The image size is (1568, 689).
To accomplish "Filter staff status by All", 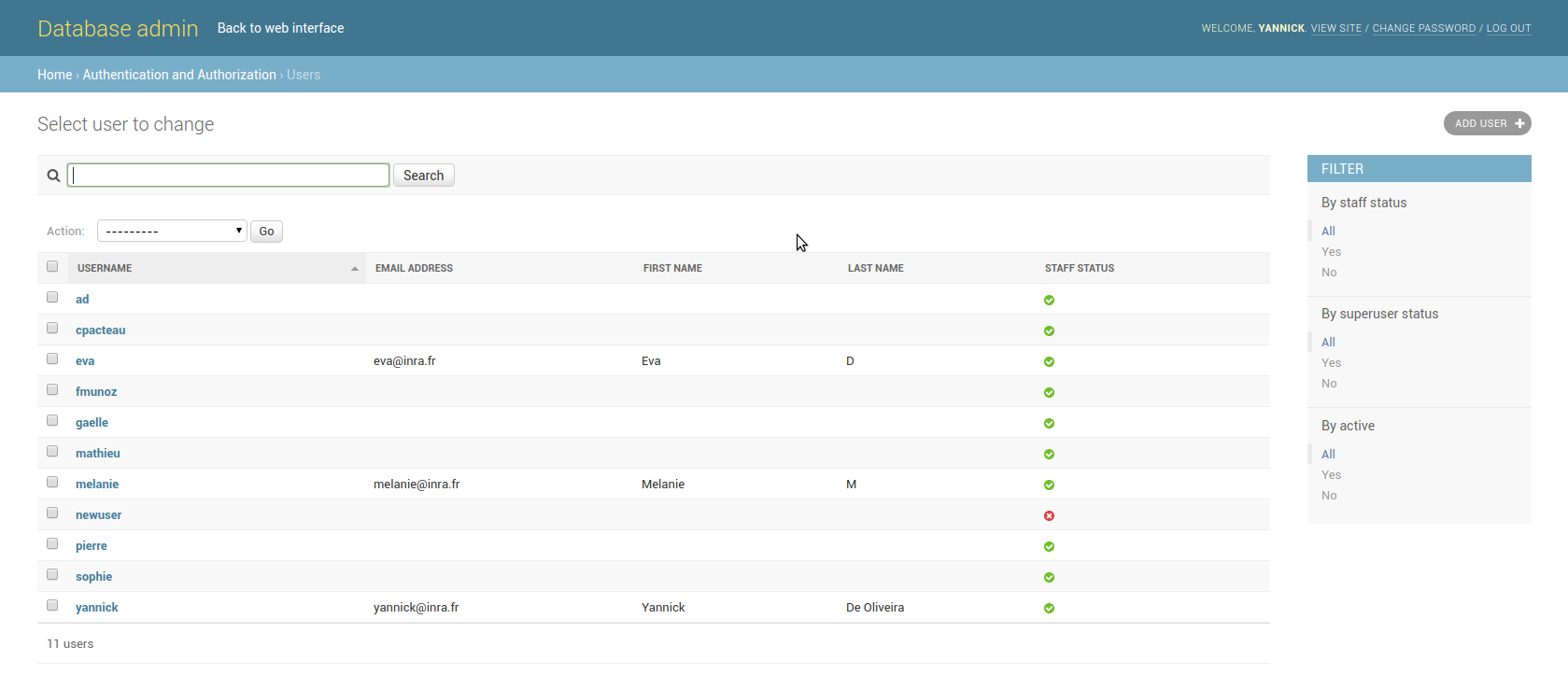I will [x=1328, y=232].
